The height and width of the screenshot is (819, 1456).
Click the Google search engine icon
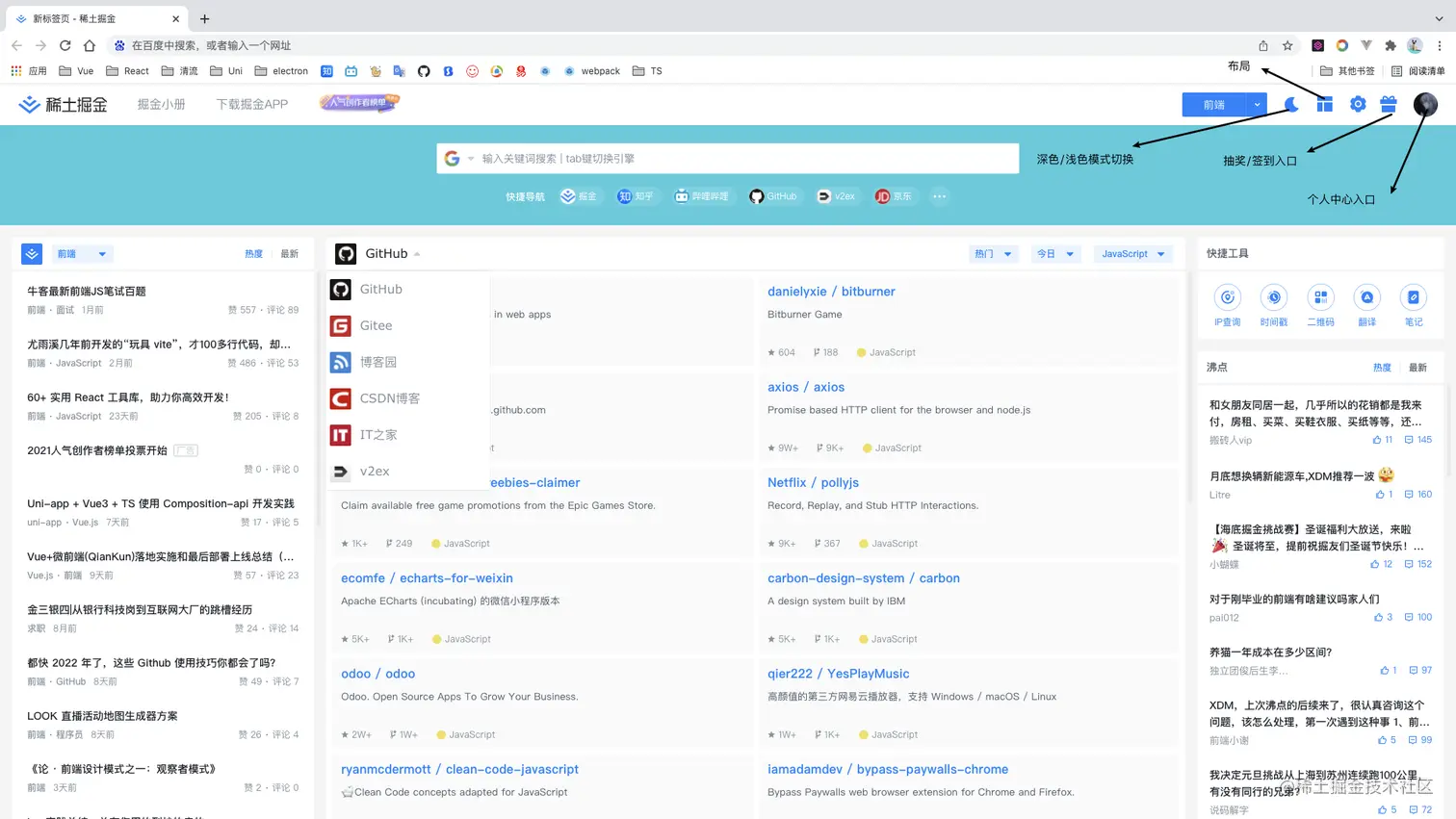pos(452,159)
